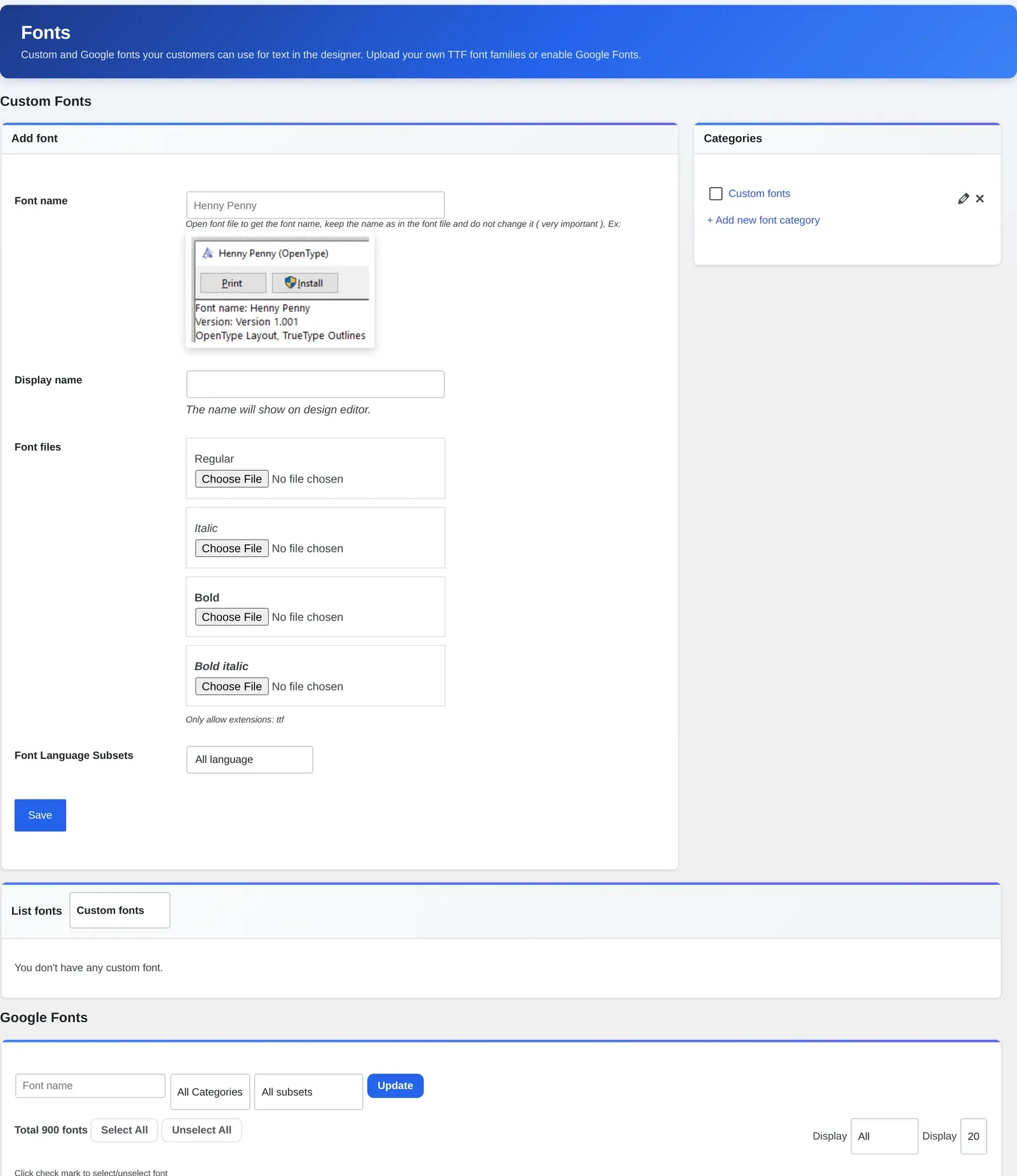
Task: Select All Google fonts
Action: point(124,1130)
